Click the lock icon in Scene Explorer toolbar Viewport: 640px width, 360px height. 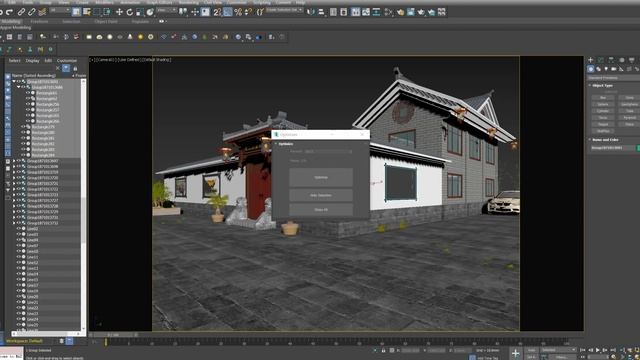(75, 69)
